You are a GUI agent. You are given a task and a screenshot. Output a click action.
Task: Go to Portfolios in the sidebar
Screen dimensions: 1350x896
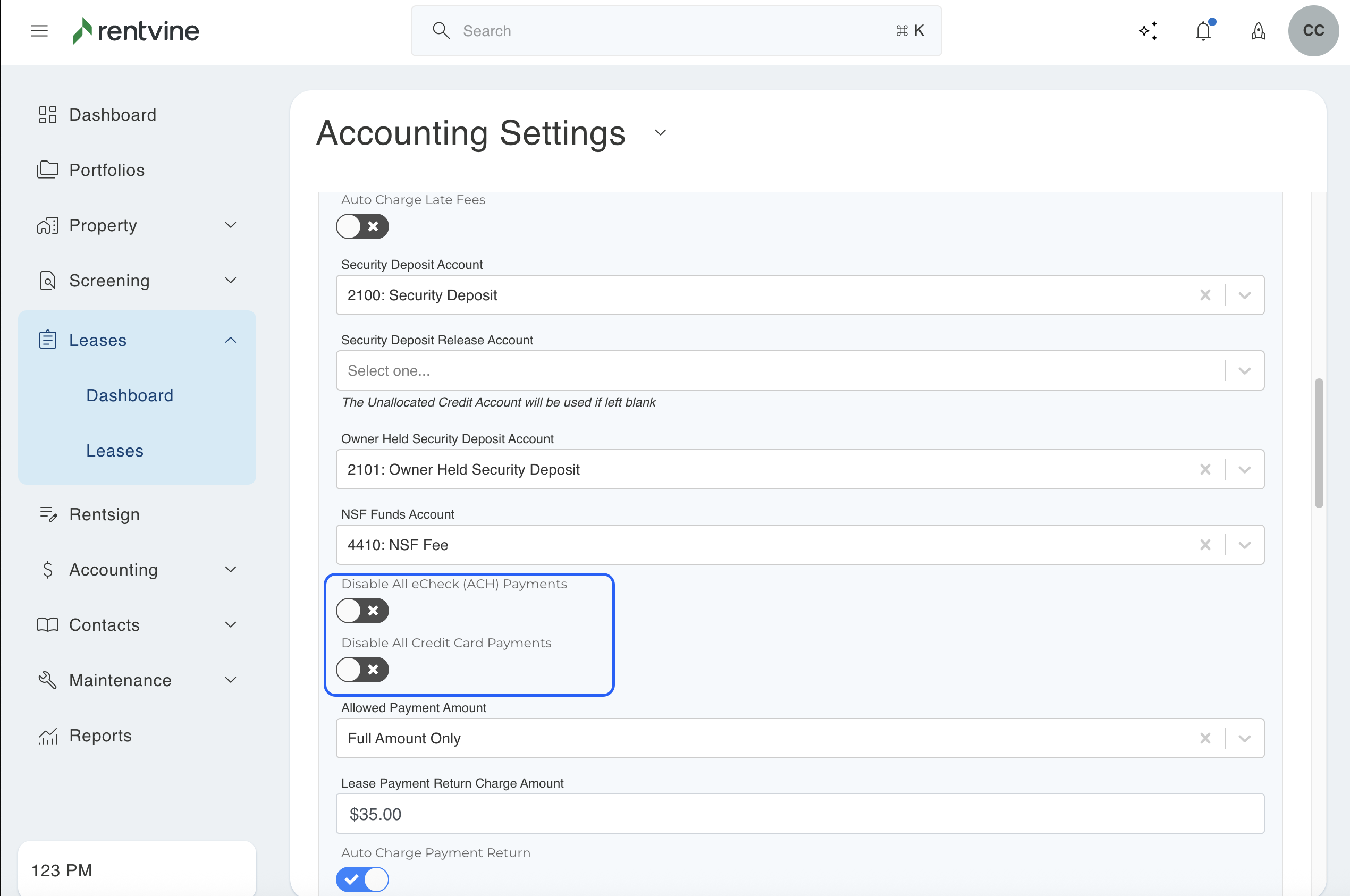[106, 170]
